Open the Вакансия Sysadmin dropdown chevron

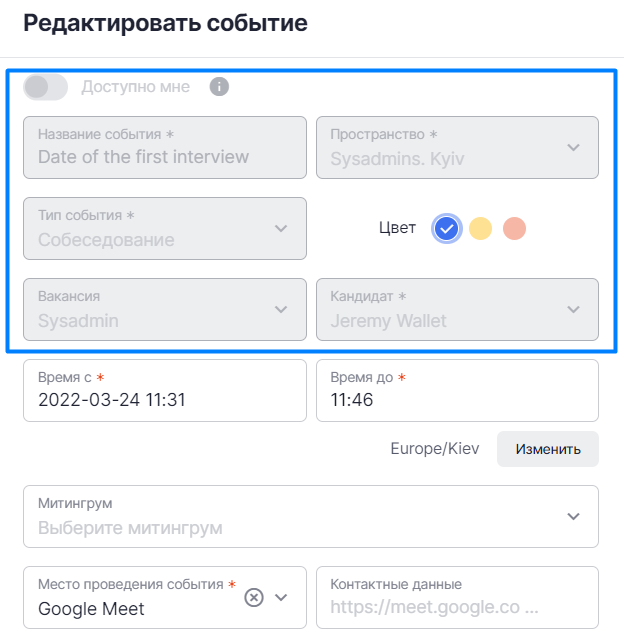point(281,309)
